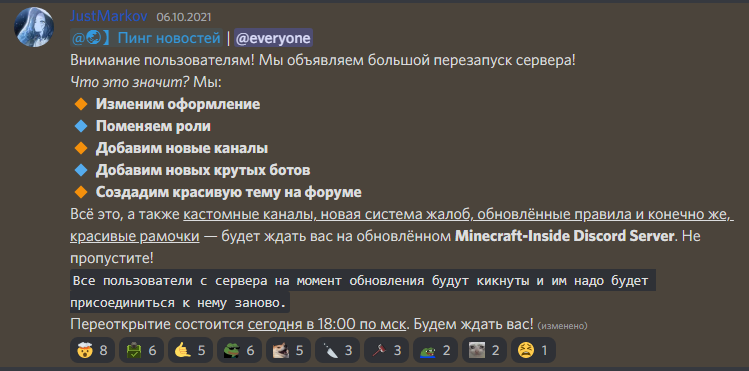This screenshot has height=371, width=749.
Task: Toggle the knife reaction with 3
Action: 337,350
